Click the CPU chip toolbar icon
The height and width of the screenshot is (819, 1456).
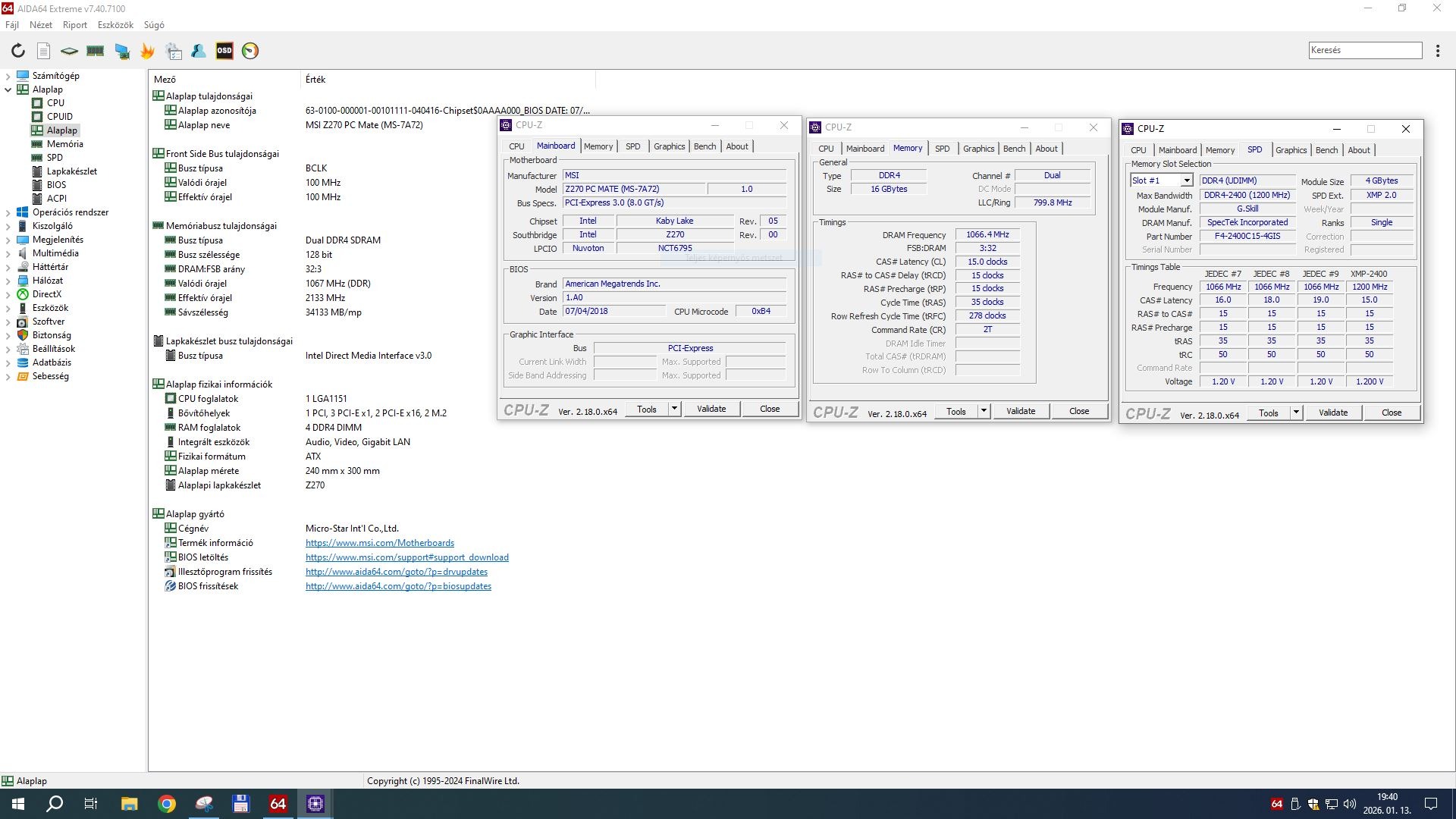point(69,51)
